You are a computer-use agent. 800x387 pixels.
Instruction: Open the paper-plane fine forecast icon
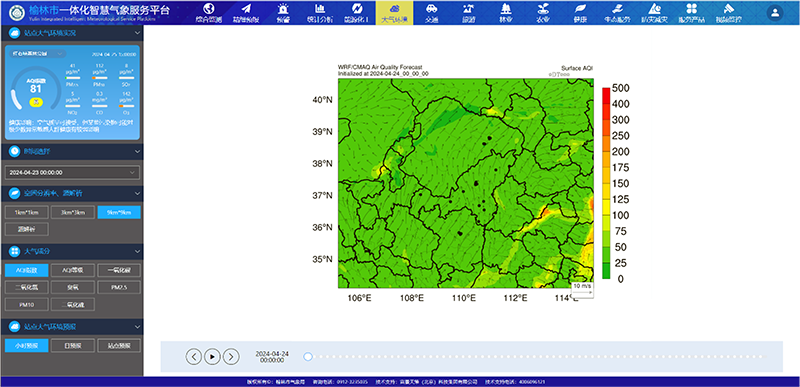(246, 9)
